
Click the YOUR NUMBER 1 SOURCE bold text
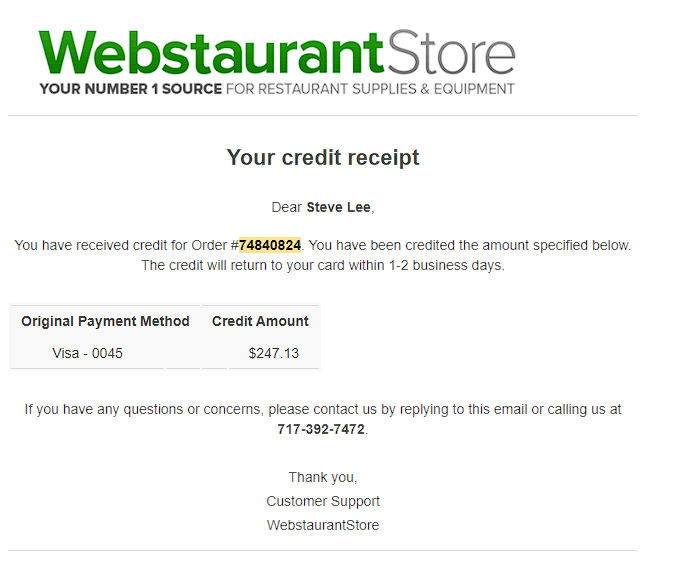(130, 89)
